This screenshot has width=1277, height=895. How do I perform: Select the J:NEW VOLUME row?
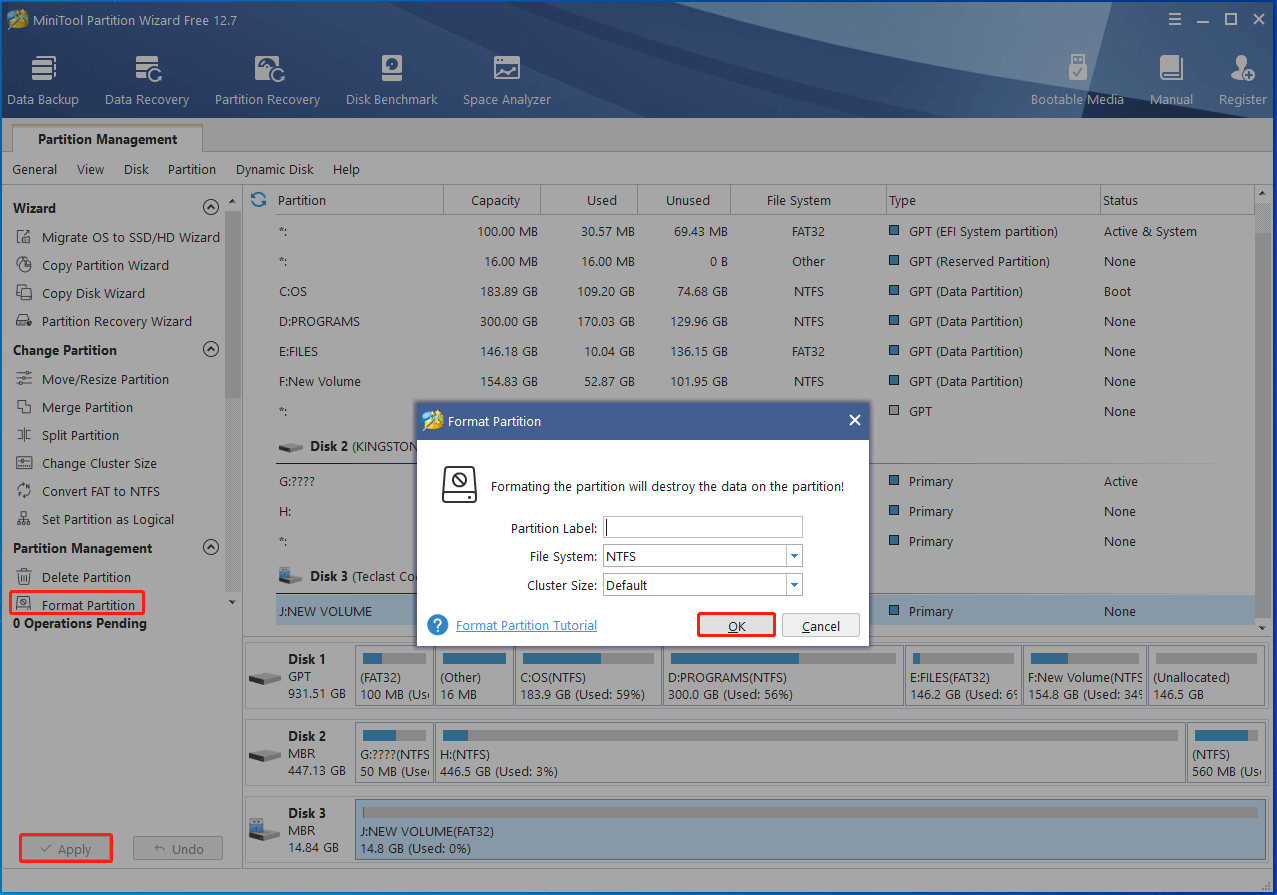coord(764,611)
